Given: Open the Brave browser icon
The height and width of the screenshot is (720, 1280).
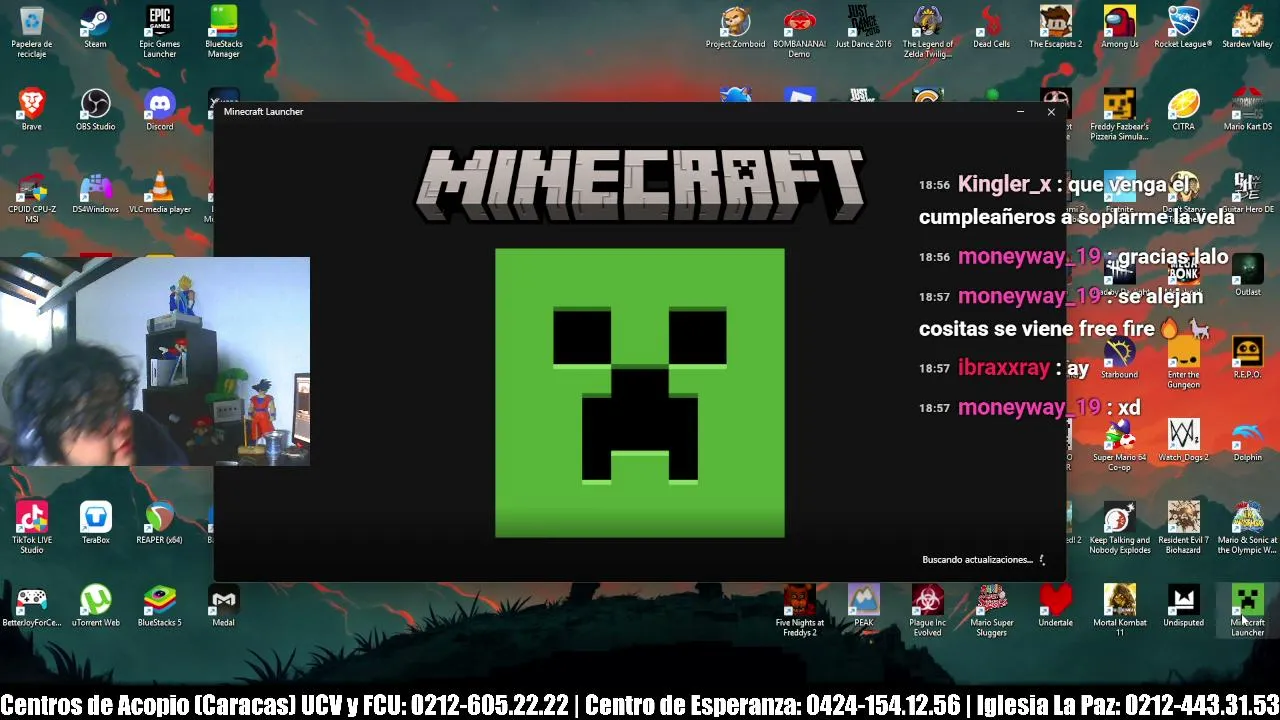Looking at the screenshot, I should click(x=32, y=110).
